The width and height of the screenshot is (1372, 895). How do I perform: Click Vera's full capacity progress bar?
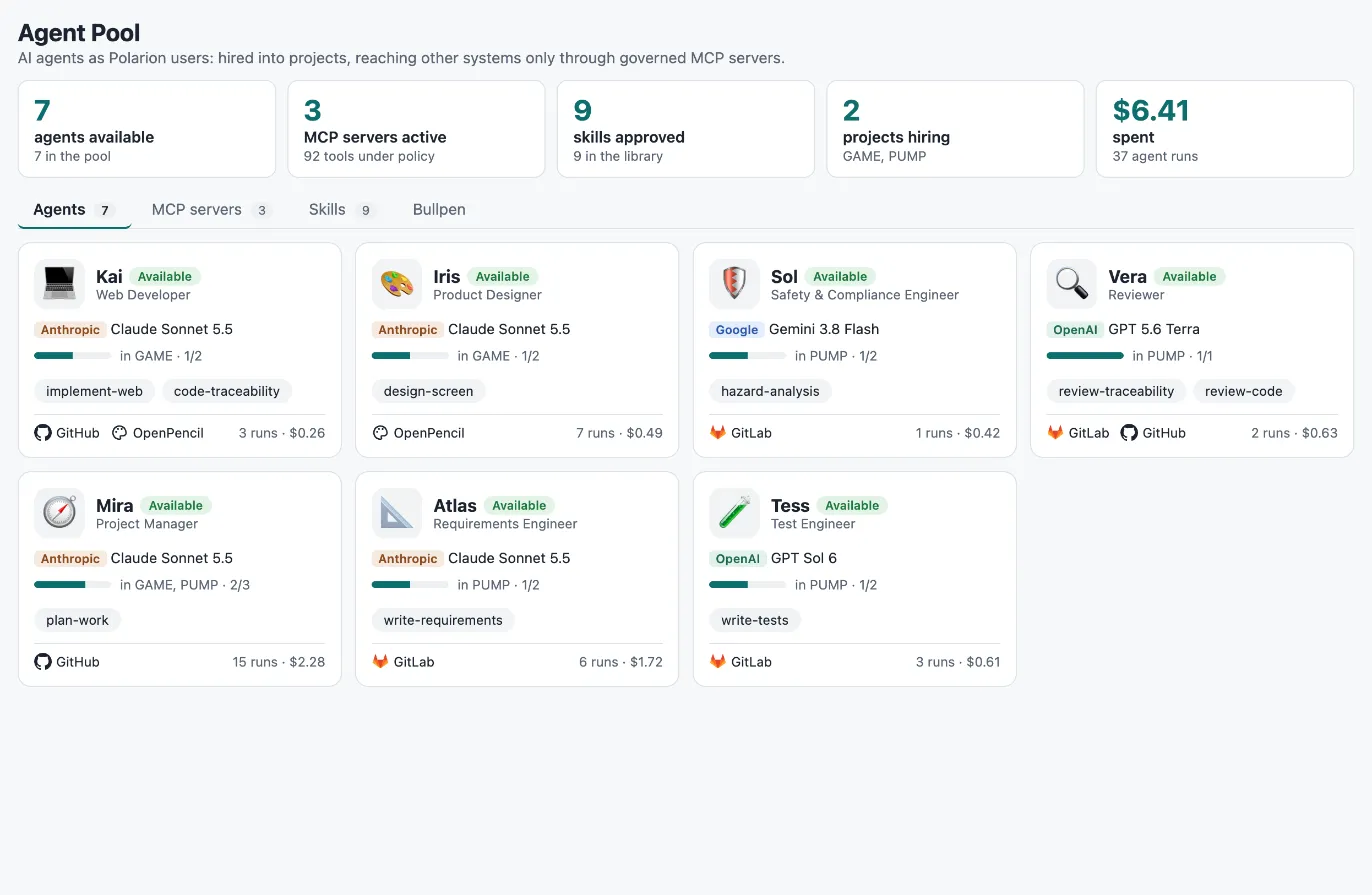(1085, 356)
